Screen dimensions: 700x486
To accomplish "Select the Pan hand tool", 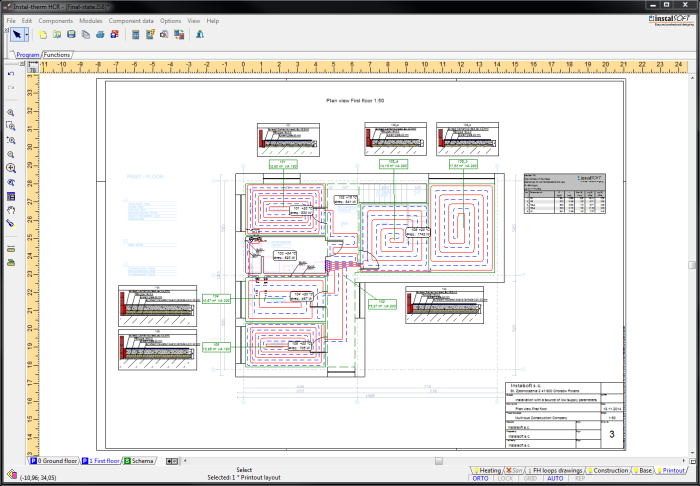I will (11, 211).
